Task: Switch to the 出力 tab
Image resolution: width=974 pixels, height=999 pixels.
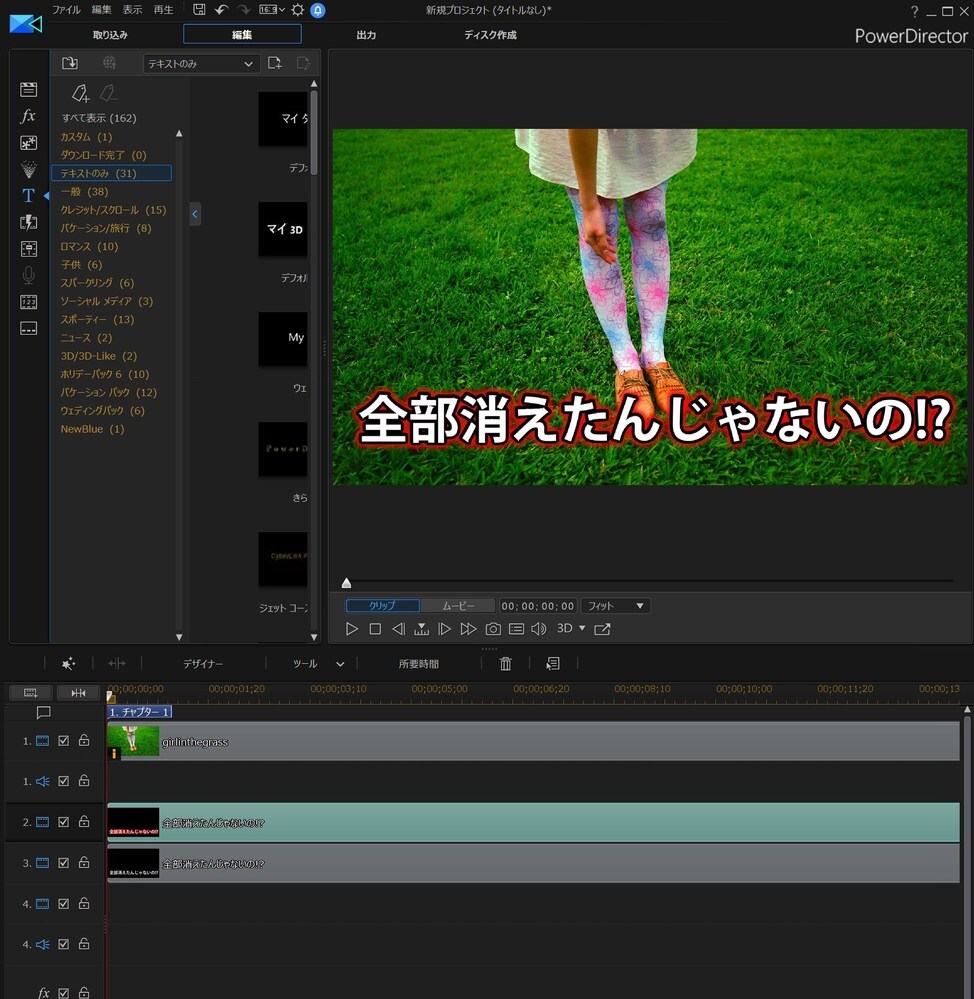Action: click(366, 35)
